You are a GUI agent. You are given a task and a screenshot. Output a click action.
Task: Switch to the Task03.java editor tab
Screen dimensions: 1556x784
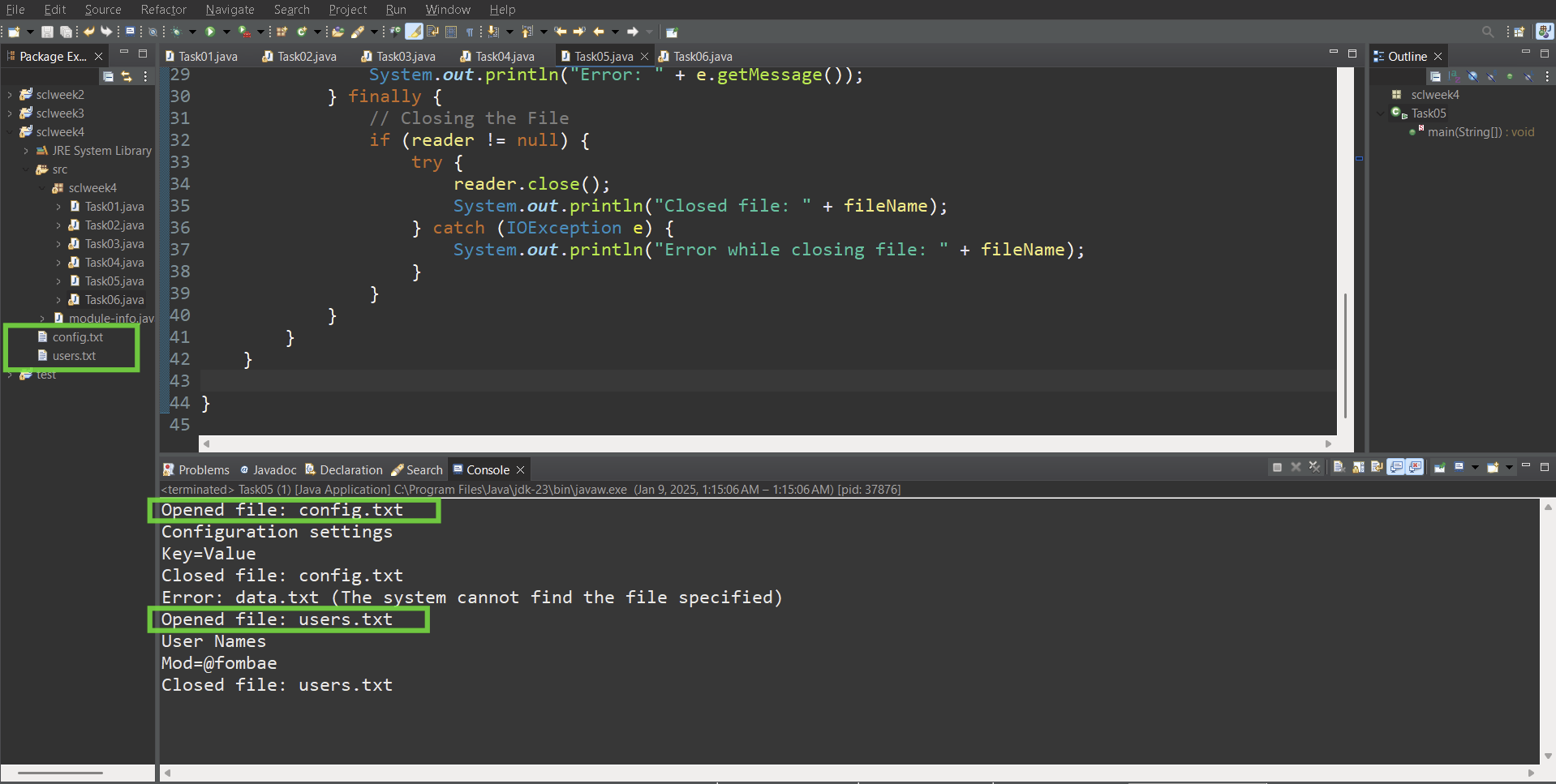click(x=398, y=57)
